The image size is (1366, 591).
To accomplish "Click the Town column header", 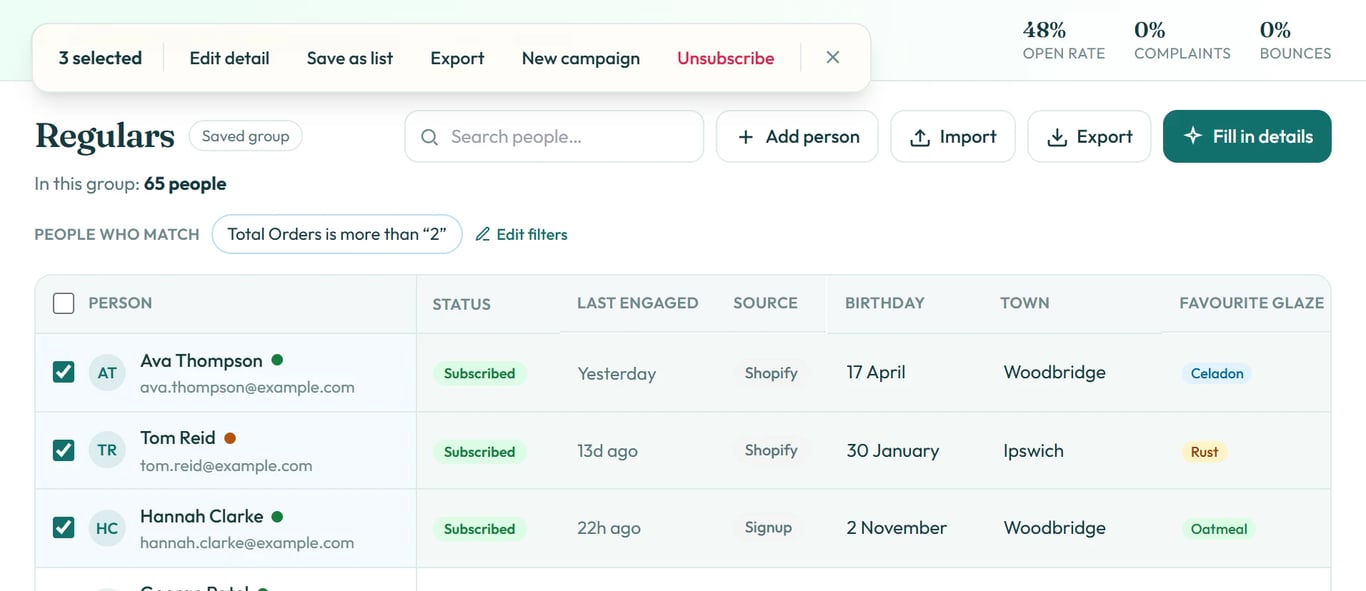I will click(1025, 303).
